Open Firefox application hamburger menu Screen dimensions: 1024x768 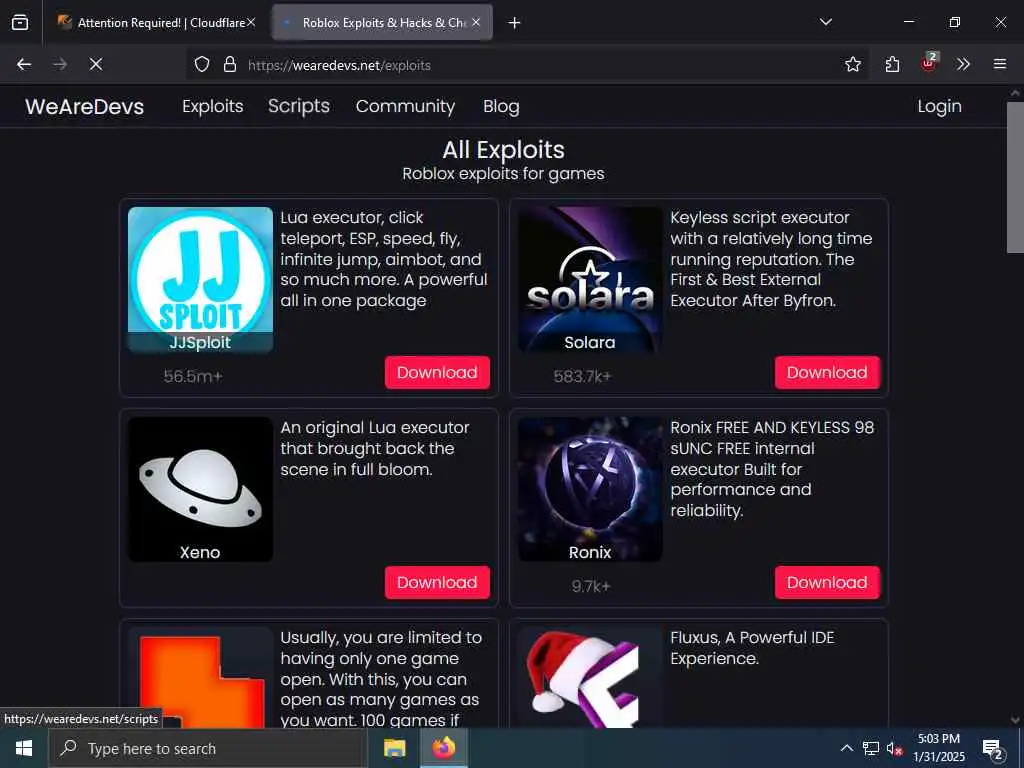tap(1000, 64)
